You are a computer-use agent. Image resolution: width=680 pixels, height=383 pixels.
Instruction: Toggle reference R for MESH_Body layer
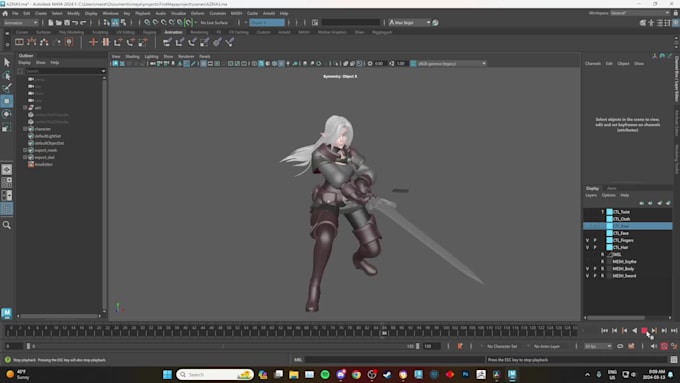602,268
